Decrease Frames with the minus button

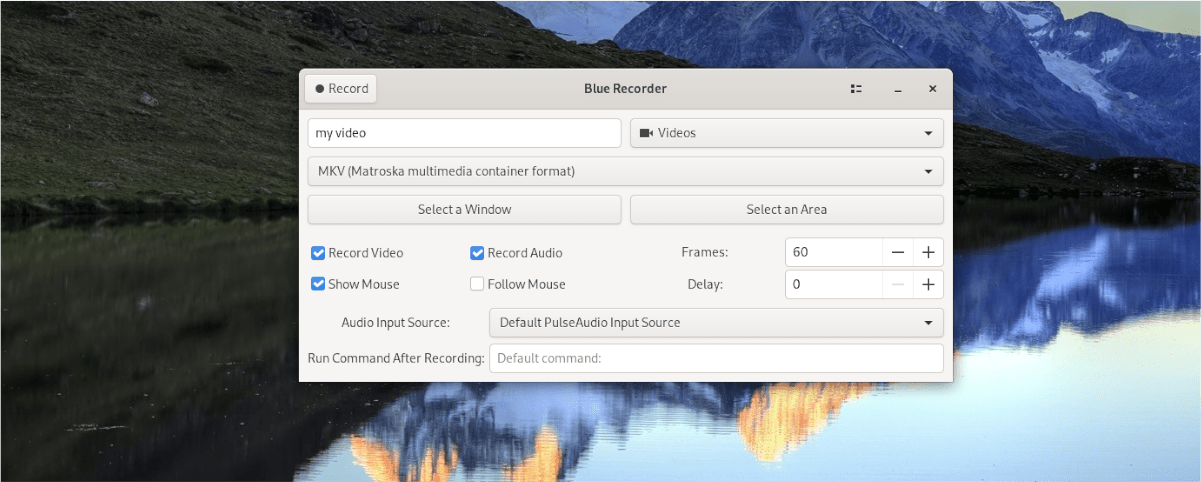[898, 252]
